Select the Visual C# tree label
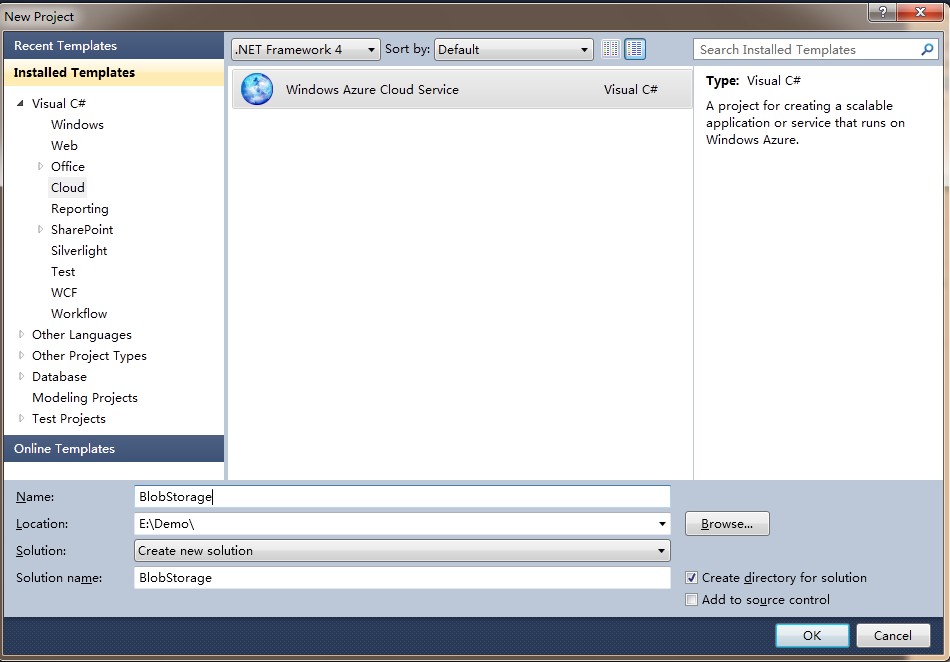Viewport: 950px width, 662px height. (x=59, y=104)
